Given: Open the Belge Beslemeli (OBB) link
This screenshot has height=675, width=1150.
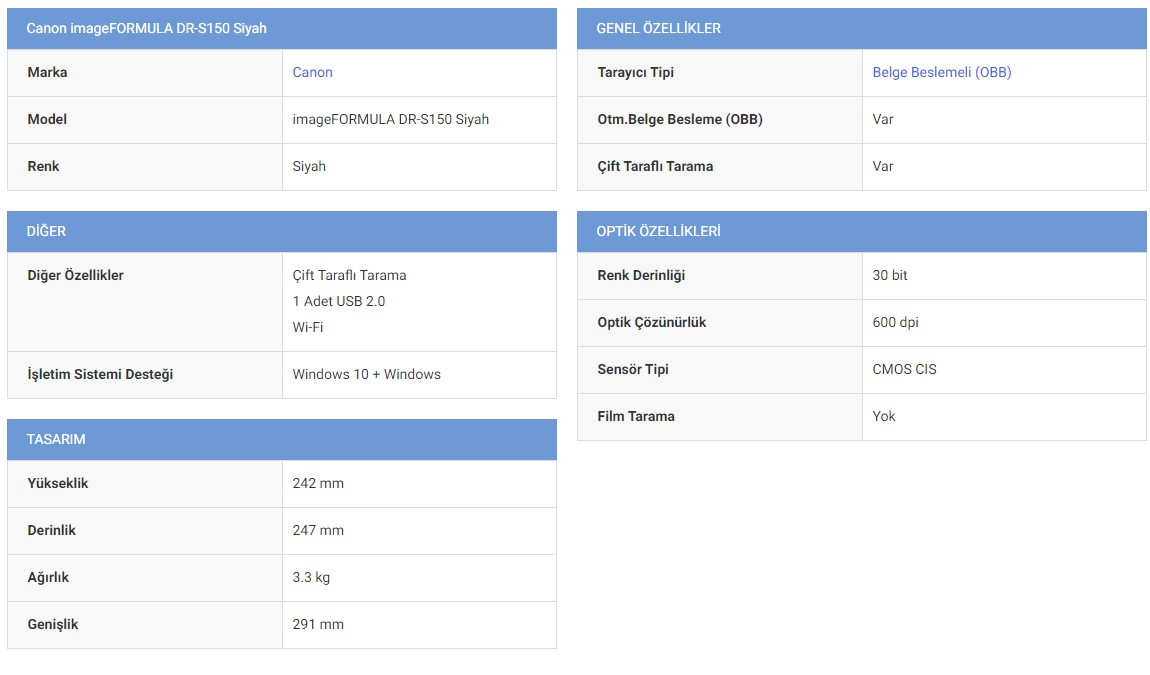Looking at the screenshot, I should 942,73.
